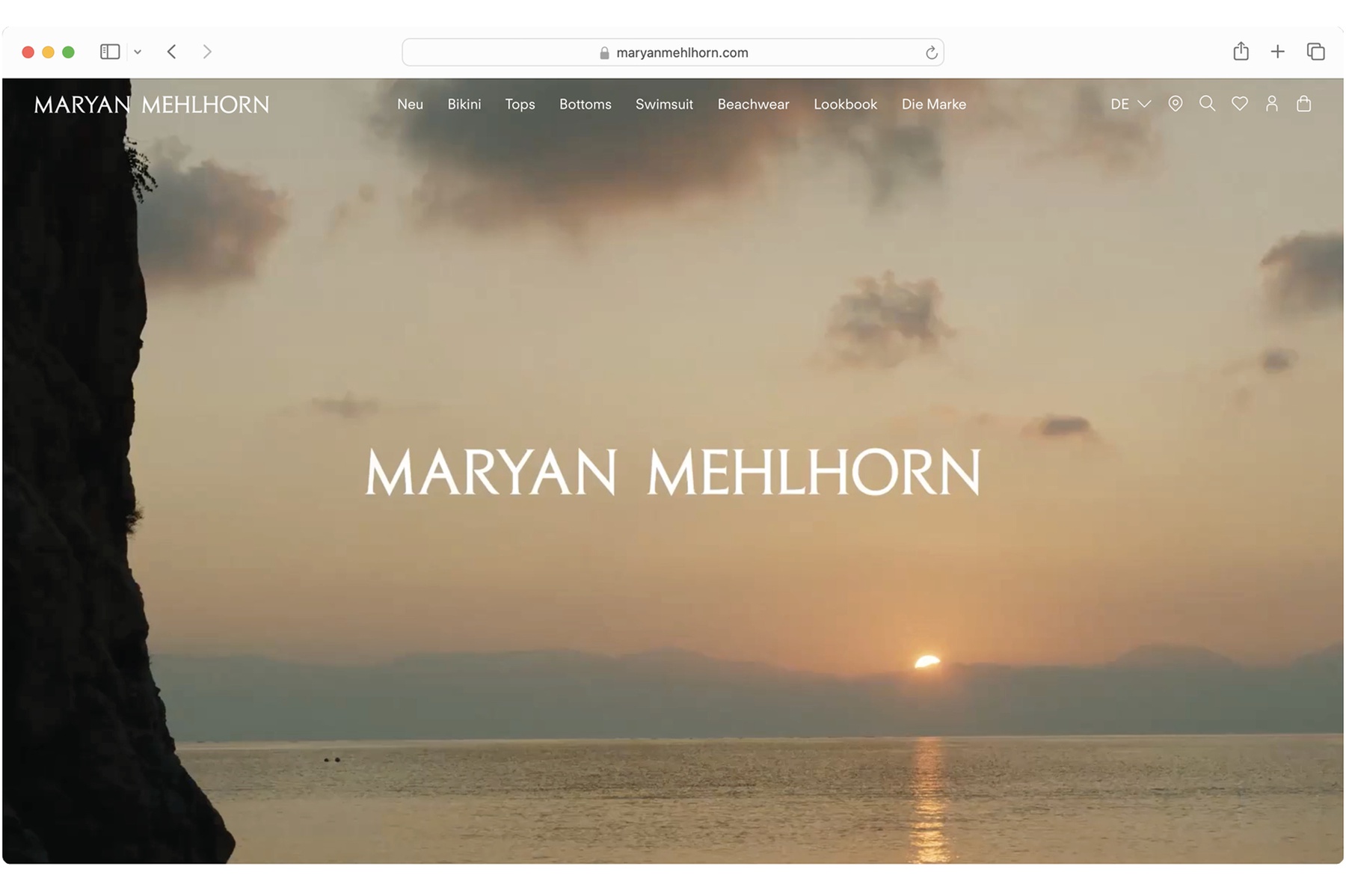Viewport: 1346px width, 896px height.
Task: Expand the sidebar options chevron
Action: (138, 52)
